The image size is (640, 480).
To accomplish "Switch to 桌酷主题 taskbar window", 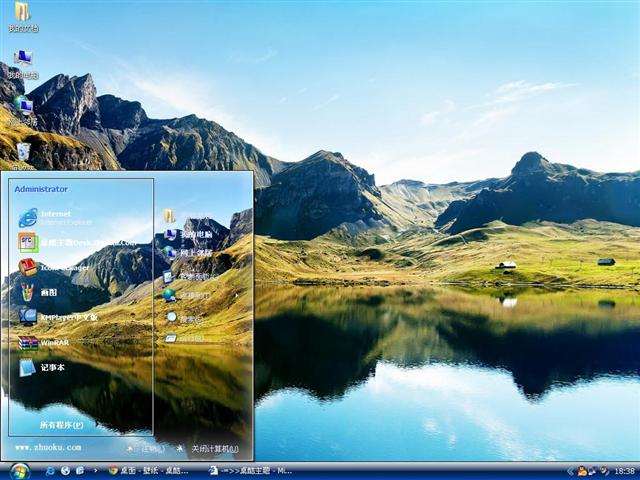I will (x=250, y=471).
